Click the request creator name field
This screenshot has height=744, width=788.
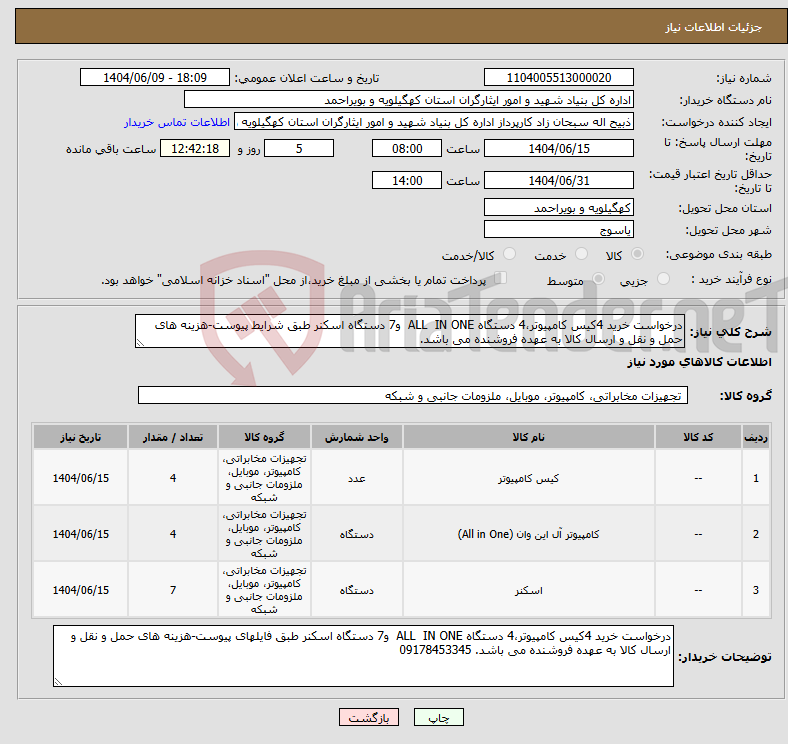pos(434,122)
